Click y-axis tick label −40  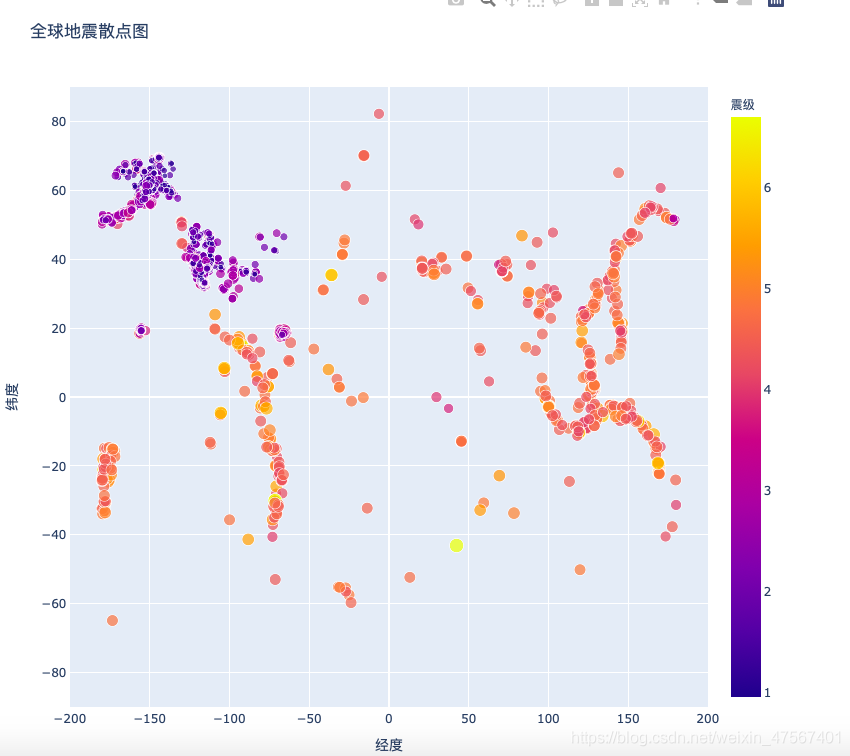click(x=54, y=535)
